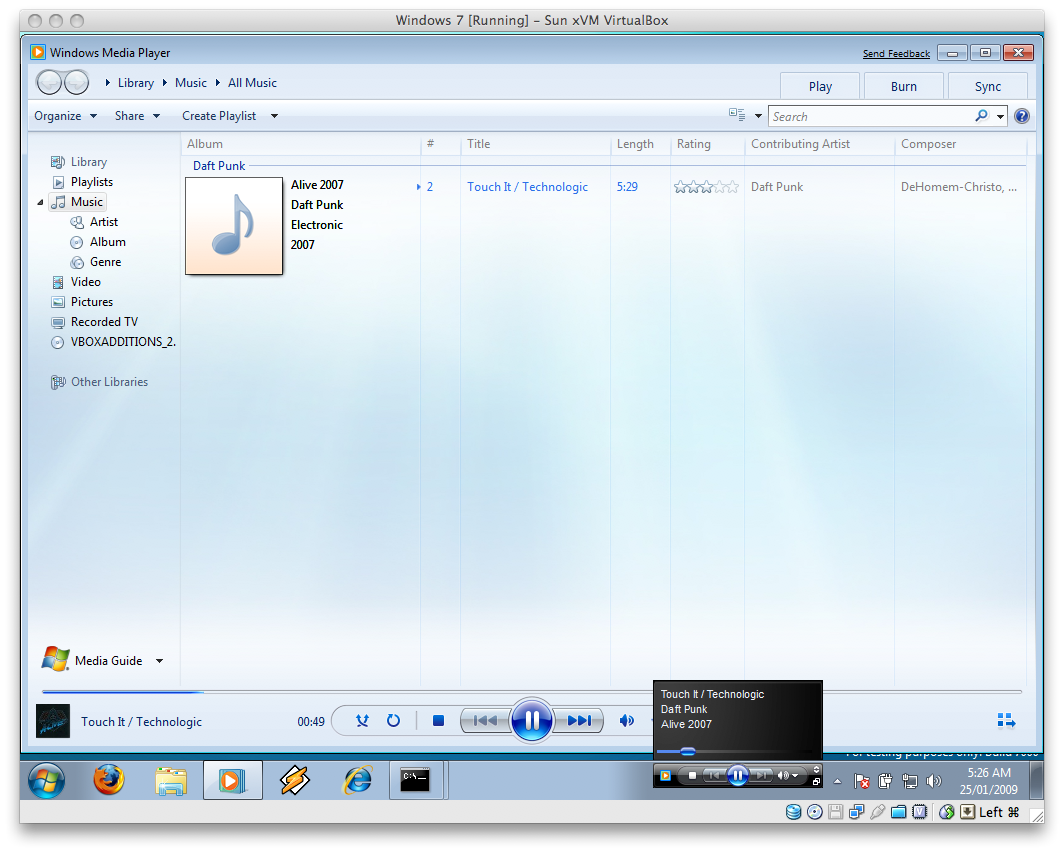Toggle repeat mode

(393, 720)
